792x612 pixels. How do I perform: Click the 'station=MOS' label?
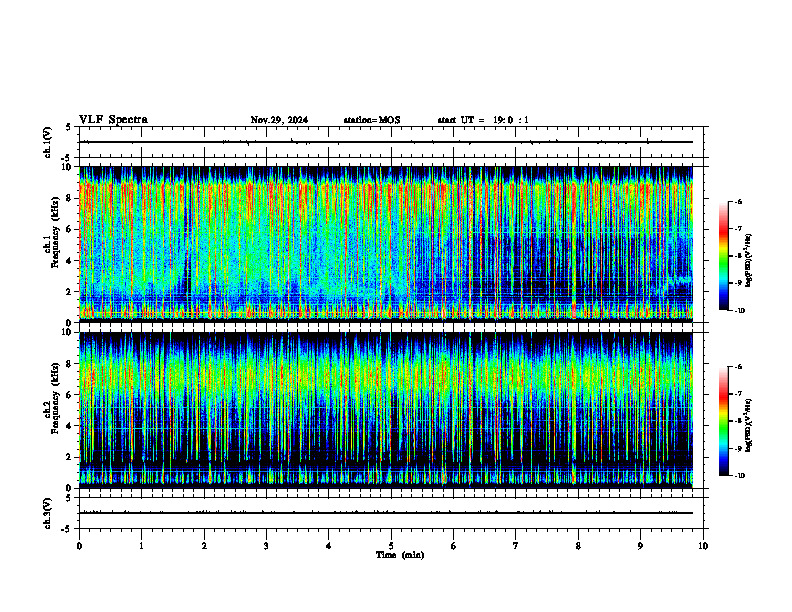[372, 120]
